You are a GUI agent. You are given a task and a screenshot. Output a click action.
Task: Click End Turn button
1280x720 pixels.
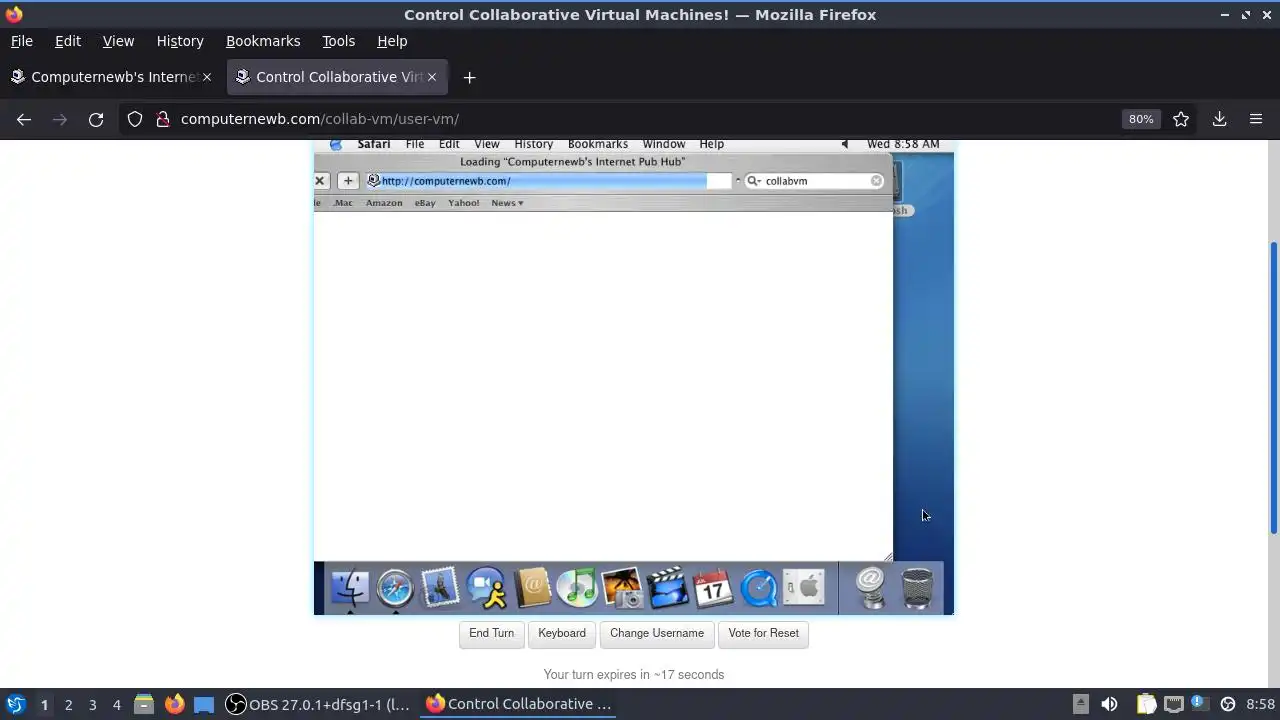[x=491, y=633]
